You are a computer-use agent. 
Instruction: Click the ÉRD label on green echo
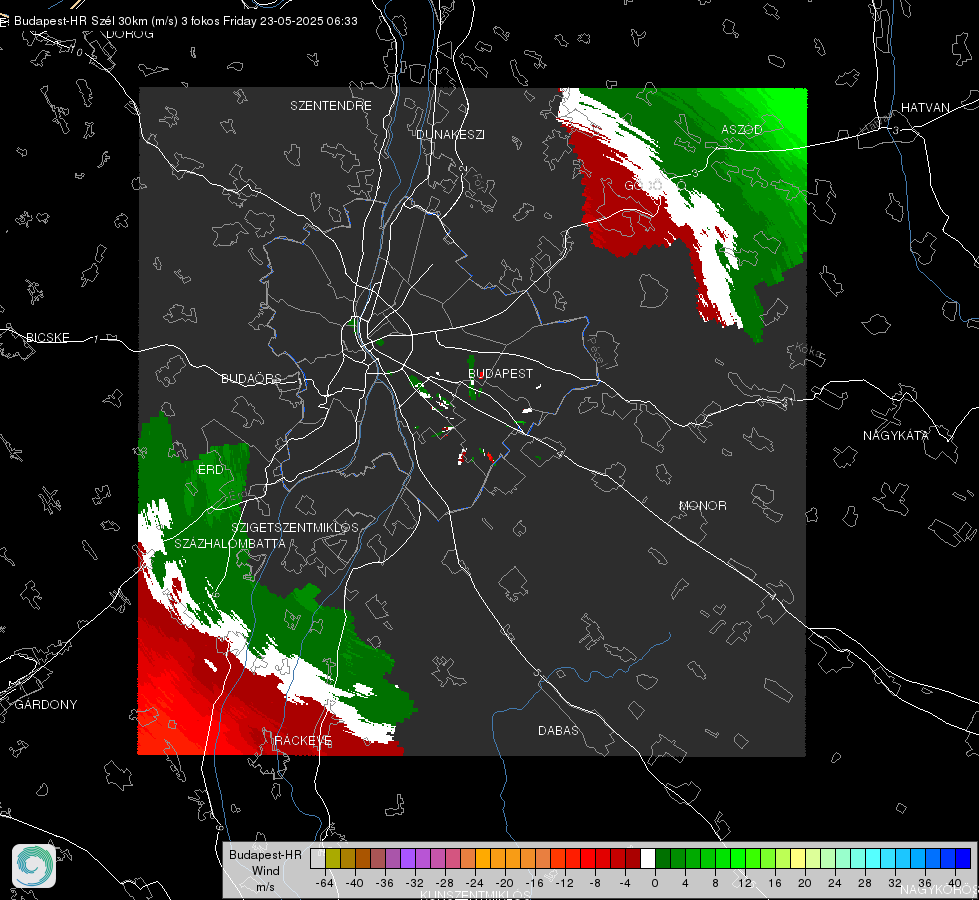(x=210, y=469)
